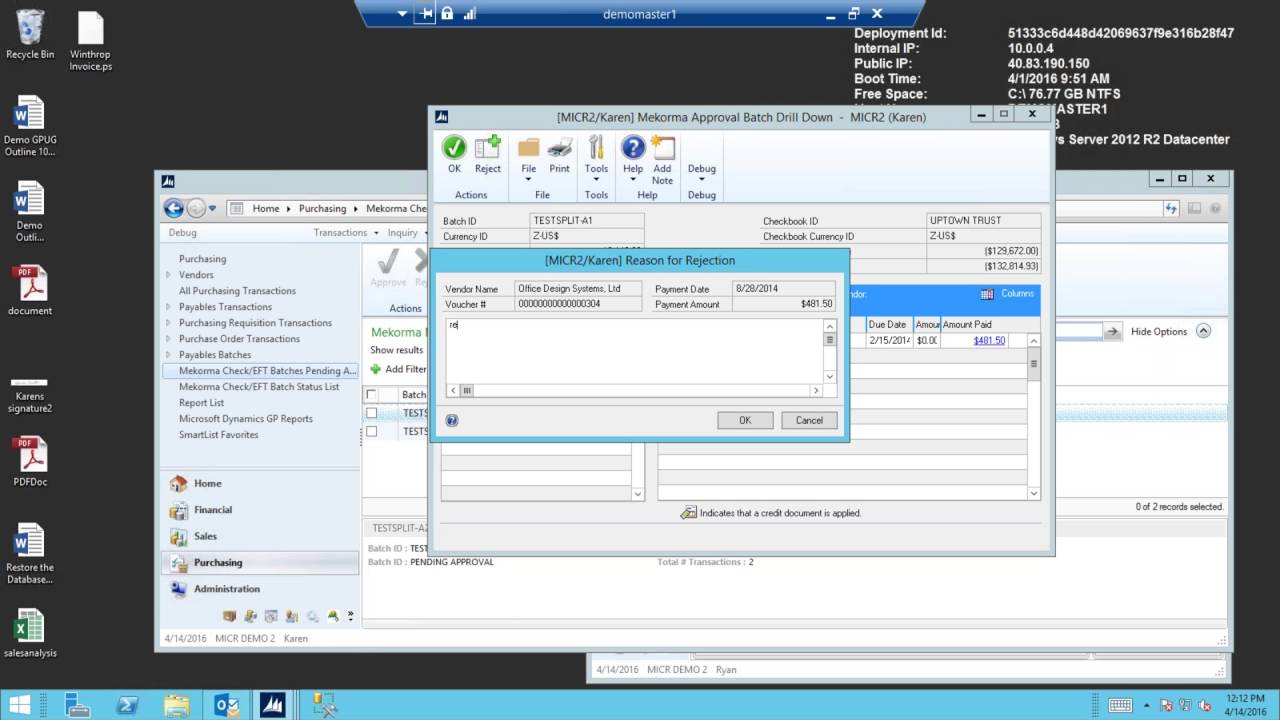Click the back arrow in the GP navigation window

(x=174, y=208)
